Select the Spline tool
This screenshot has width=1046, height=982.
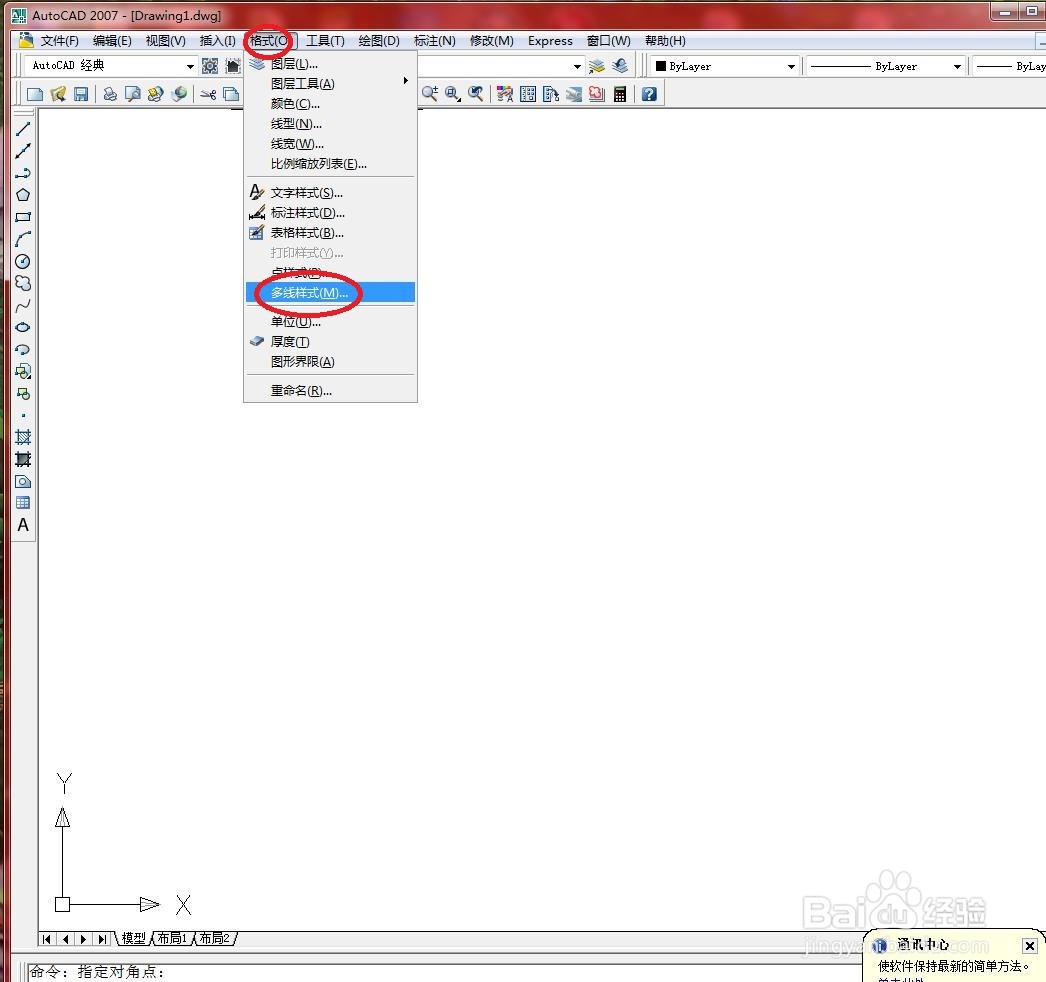pos(23,305)
